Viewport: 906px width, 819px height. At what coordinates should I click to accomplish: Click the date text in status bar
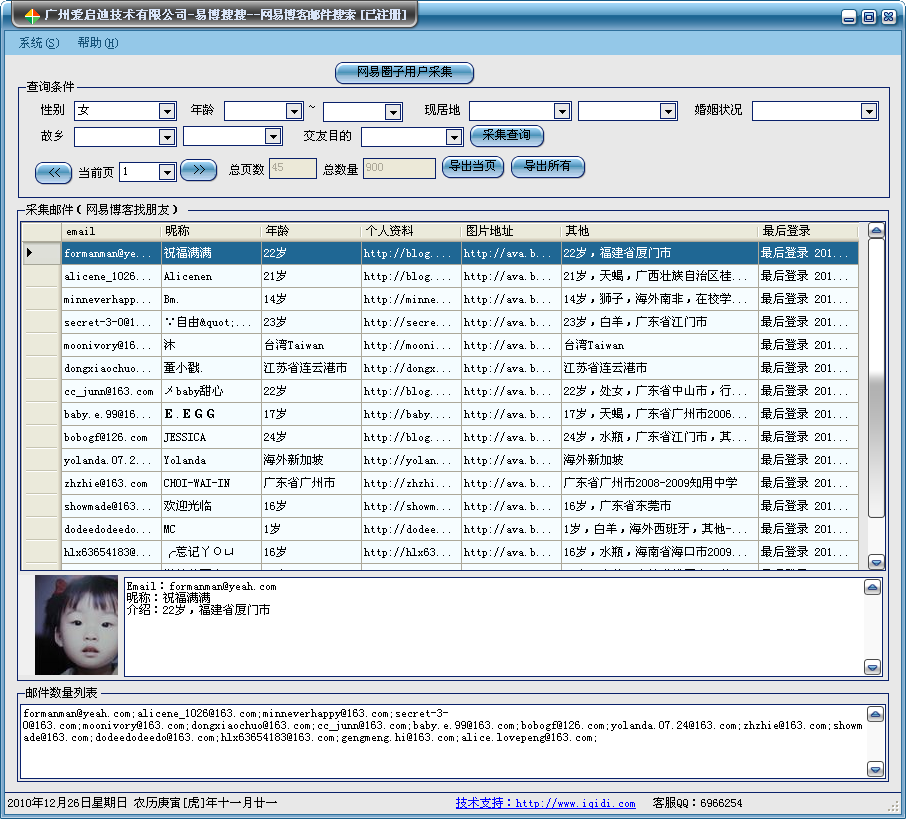pyautogui.click(x=142, y=803)
